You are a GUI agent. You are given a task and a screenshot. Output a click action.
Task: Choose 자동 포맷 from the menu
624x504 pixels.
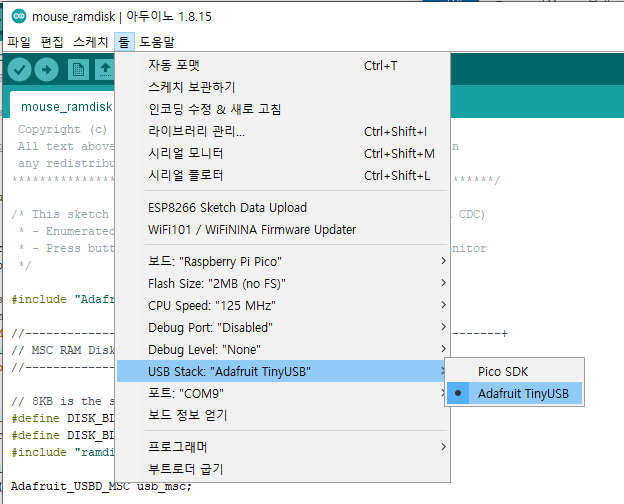283,65
